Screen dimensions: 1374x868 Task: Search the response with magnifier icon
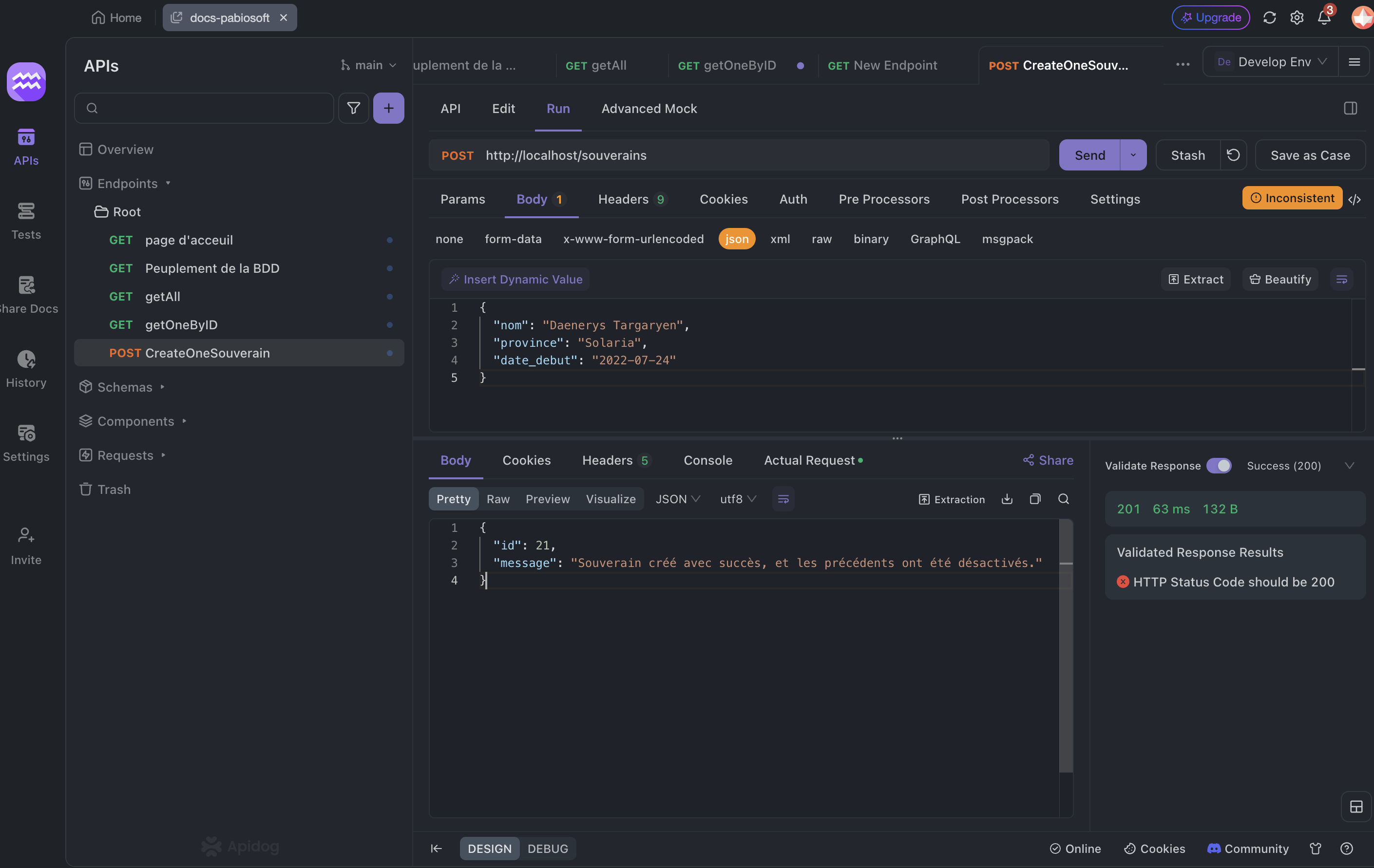point(1063,499)
